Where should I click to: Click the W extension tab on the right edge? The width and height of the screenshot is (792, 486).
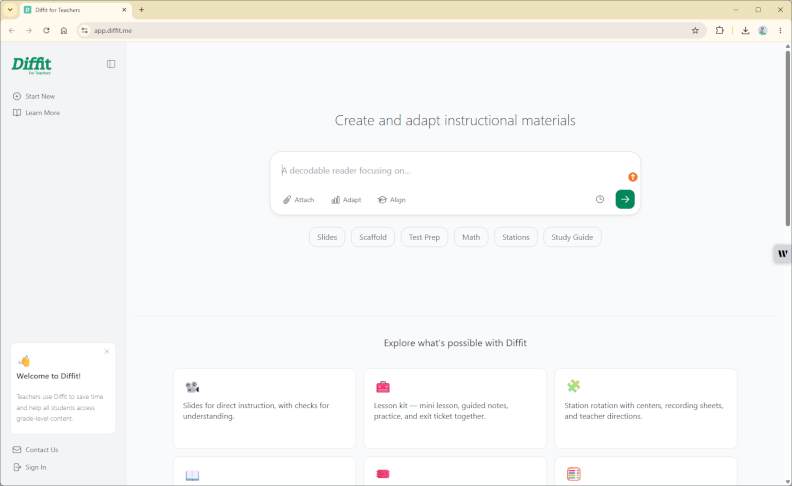tap(782, 254)
